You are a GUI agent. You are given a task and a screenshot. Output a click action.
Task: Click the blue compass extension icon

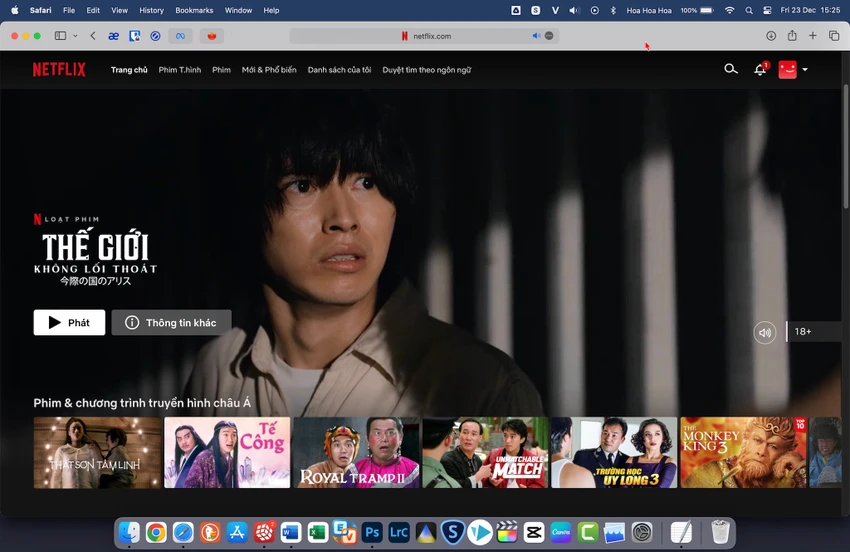point(156,36)
